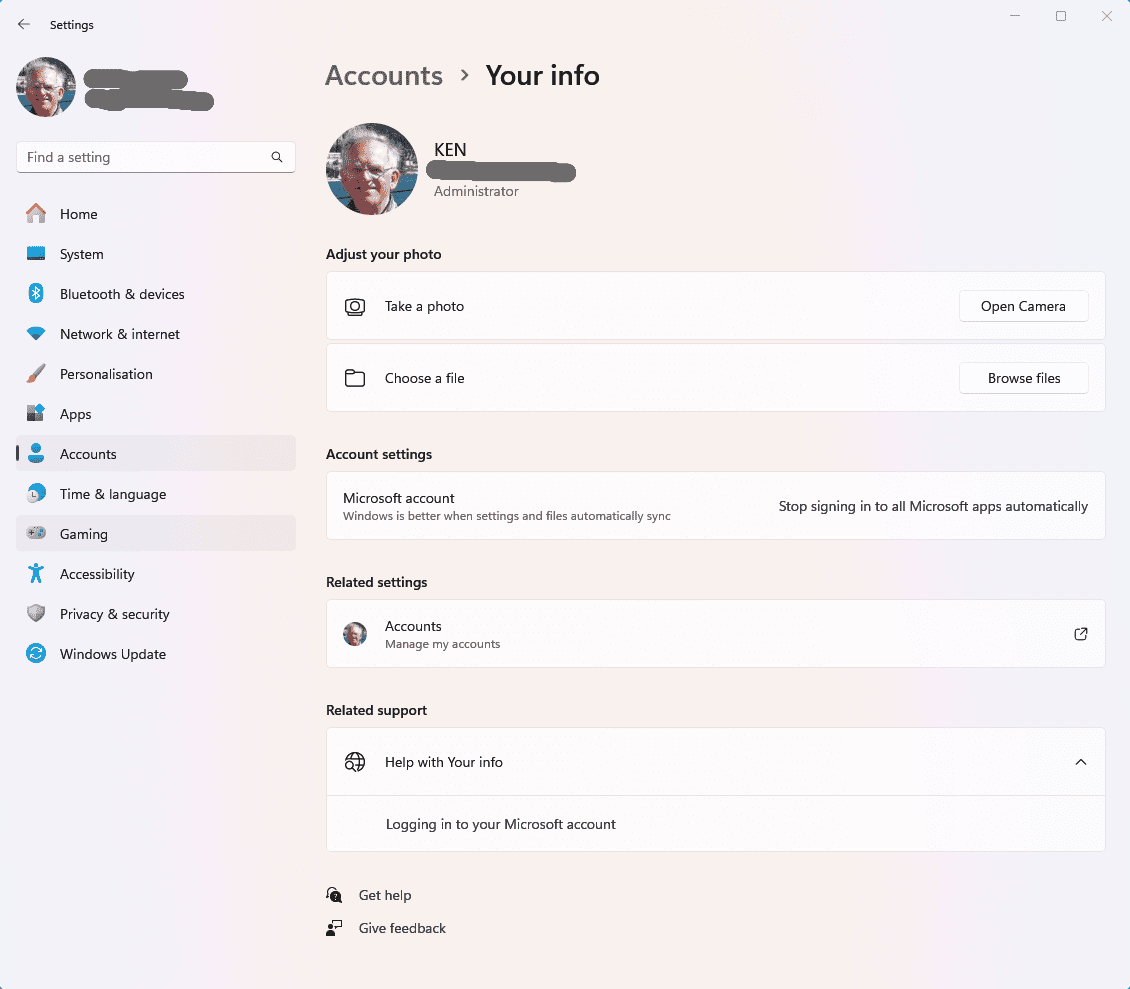This screenshot has height=989, width=1130.
Task: Open the Gaming settings page
Action: (156, 533)
